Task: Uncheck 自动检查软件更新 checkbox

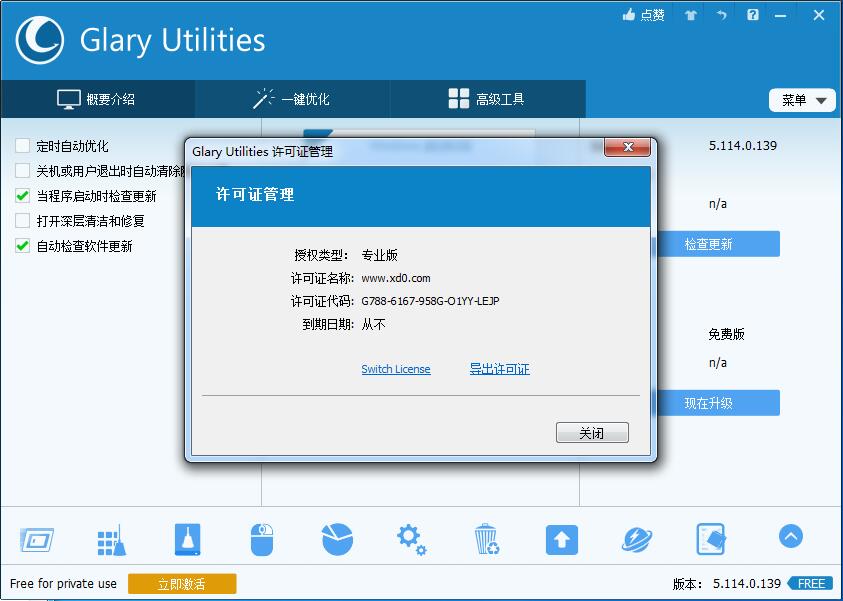Action: click(x=23, y=246)
